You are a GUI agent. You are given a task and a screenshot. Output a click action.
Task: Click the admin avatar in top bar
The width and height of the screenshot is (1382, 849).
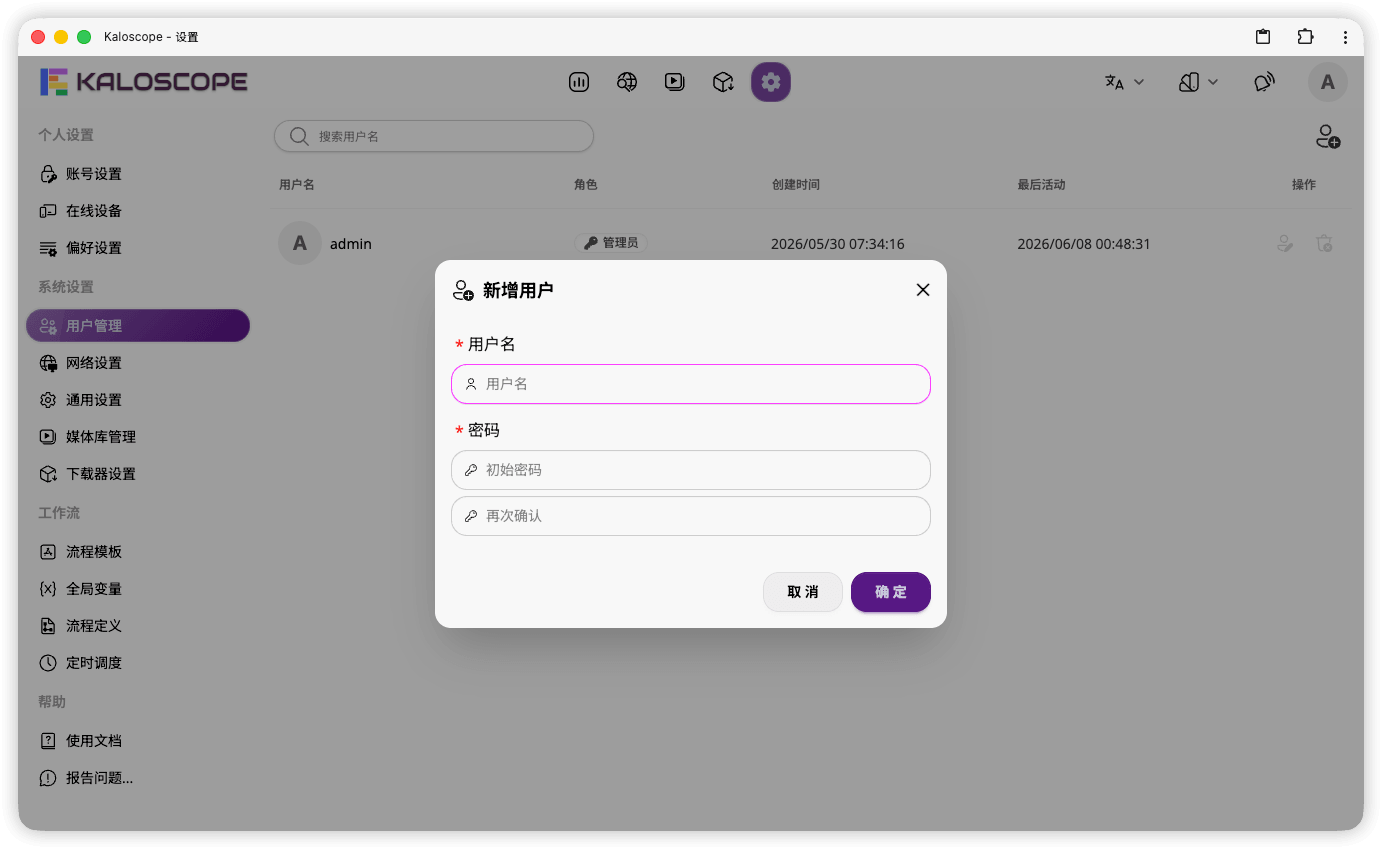[1328, 82]
